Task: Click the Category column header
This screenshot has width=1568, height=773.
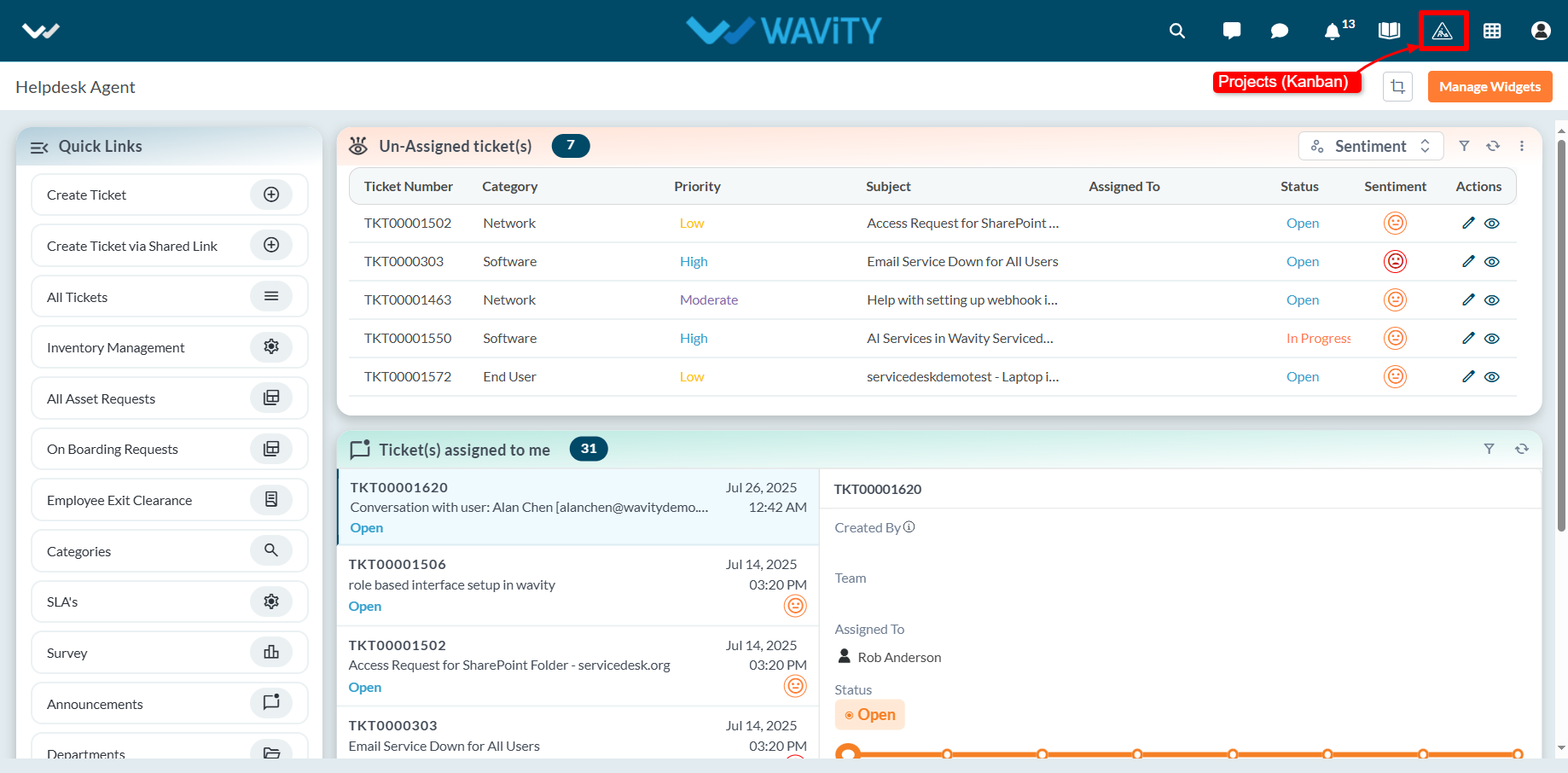Action: [x=509, y=186]
